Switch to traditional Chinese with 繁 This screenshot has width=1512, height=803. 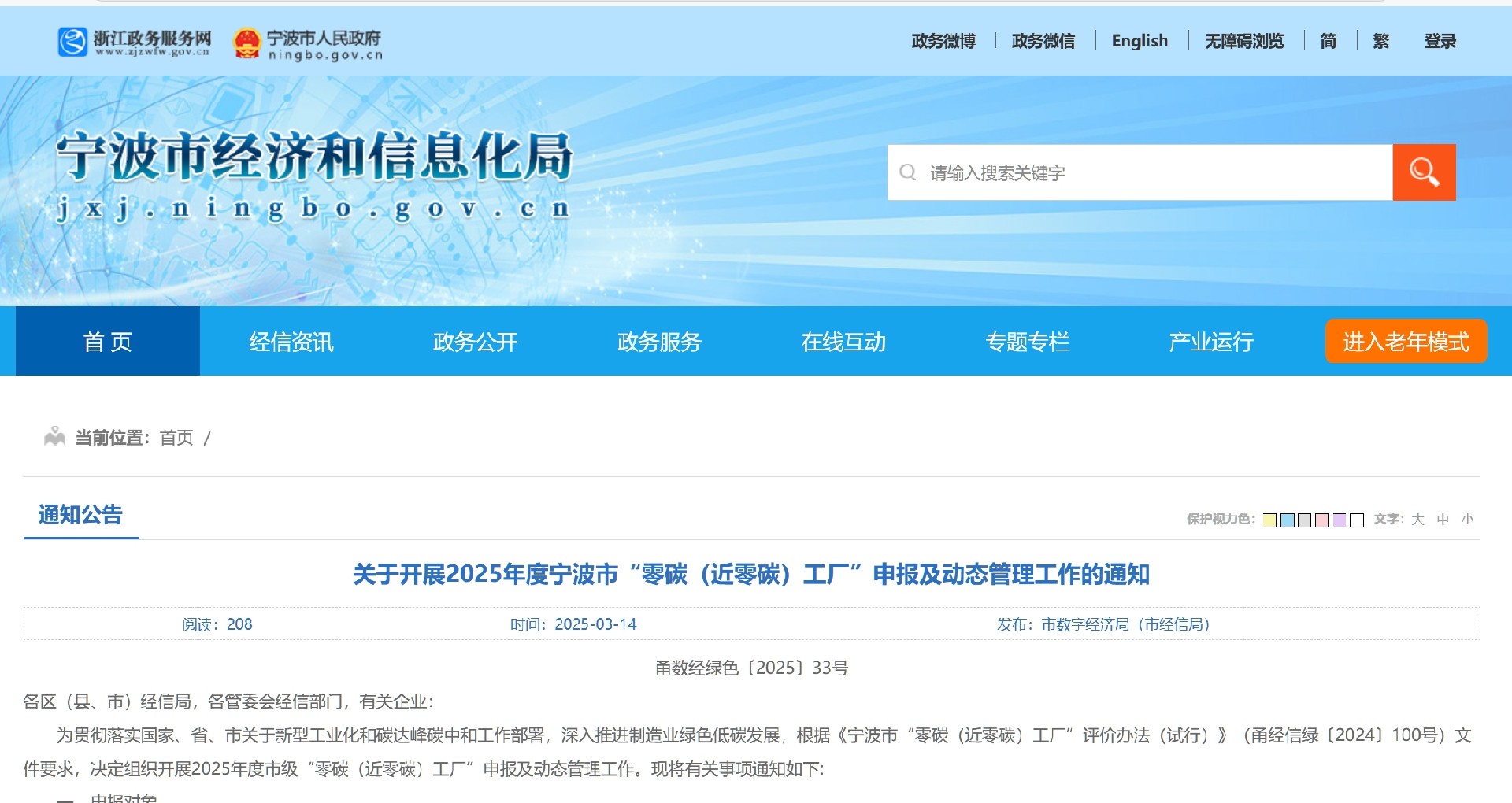coord(1380,41)
